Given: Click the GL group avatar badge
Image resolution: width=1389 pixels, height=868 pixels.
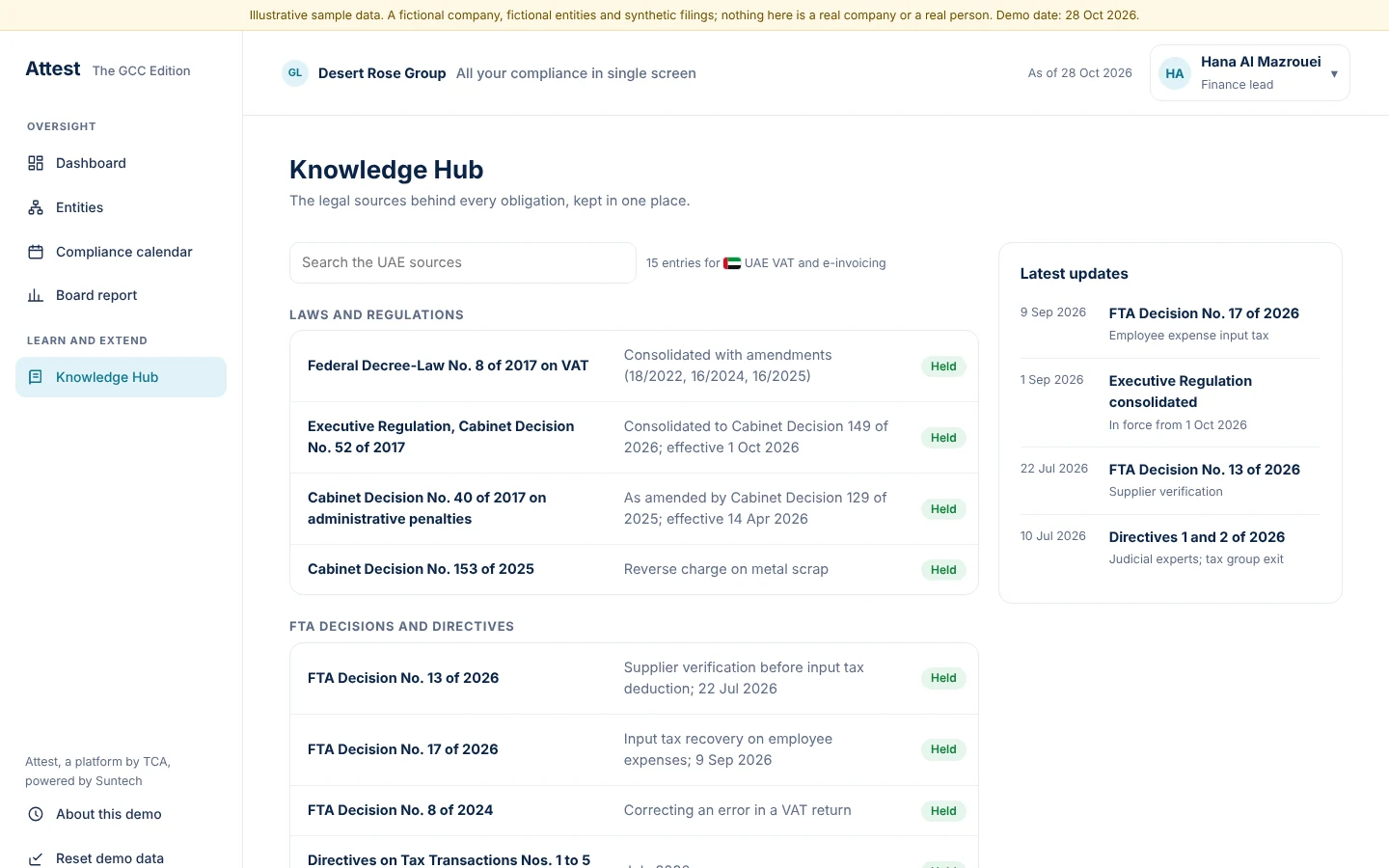Looking at the screenshot, I should pyautogui.click(x=295, y=73).
